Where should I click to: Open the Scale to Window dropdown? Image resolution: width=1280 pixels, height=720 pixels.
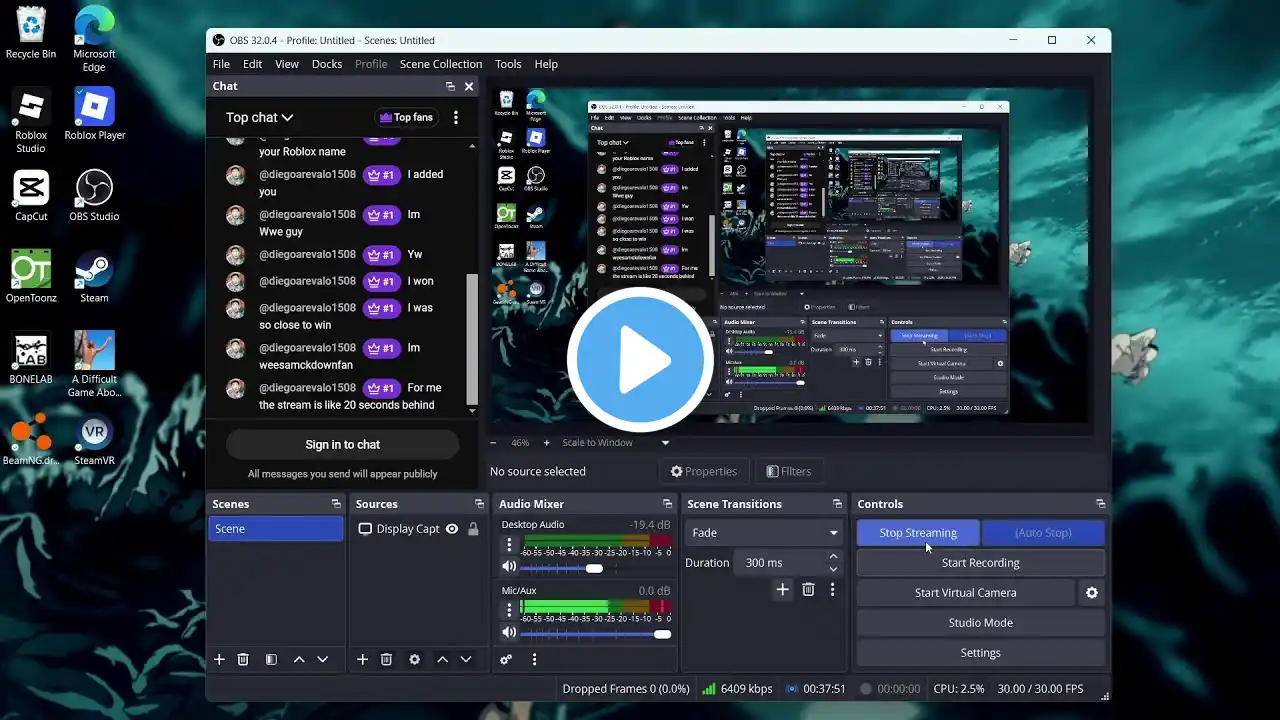click(x=665, y=443)
